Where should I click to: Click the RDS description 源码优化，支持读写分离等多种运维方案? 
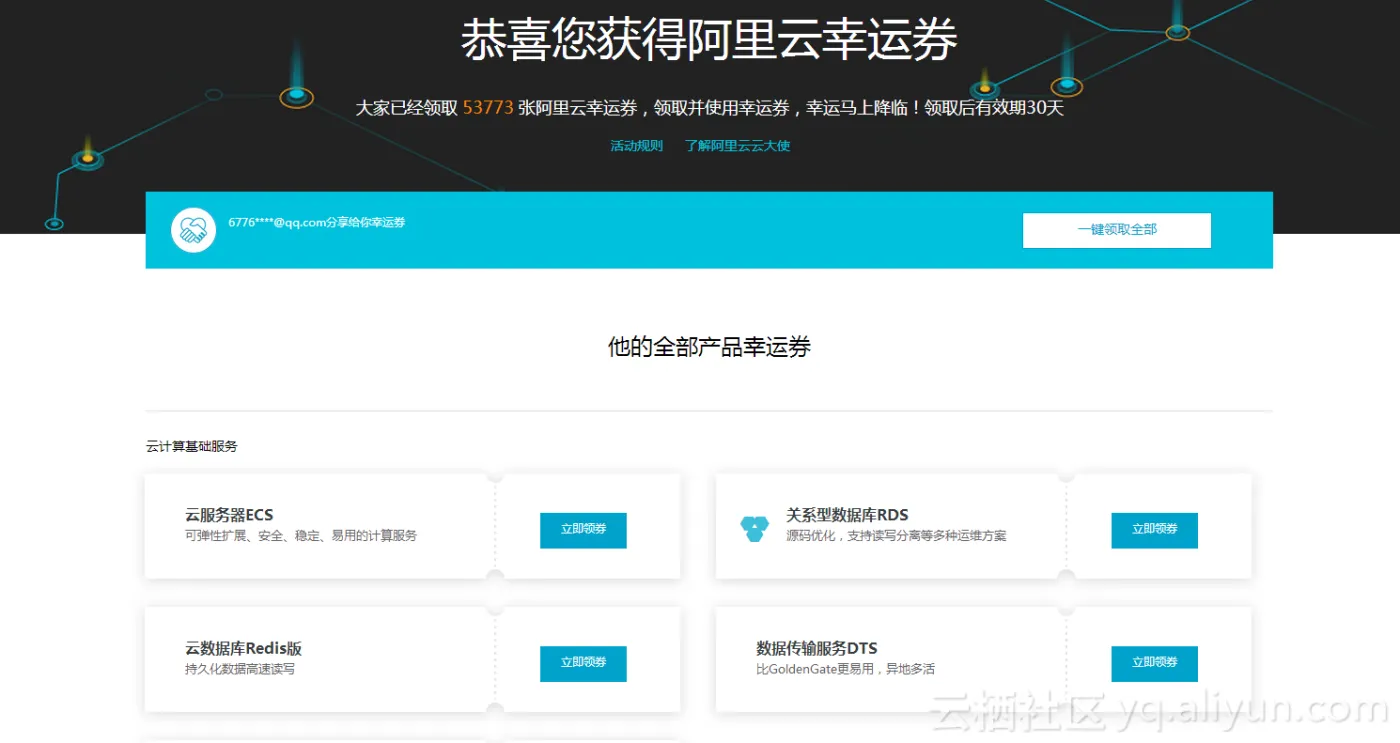point(896,536)
